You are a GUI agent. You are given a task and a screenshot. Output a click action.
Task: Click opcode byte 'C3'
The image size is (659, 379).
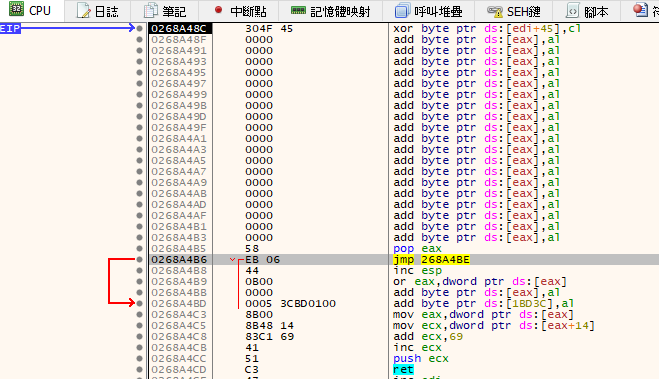[252, 369]
